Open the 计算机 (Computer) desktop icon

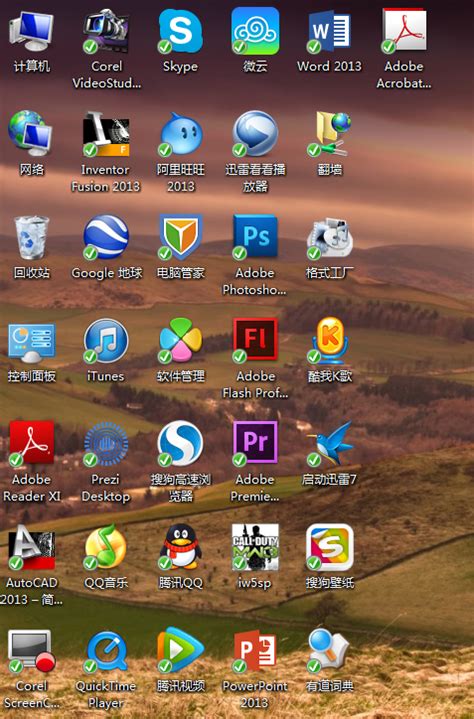coord(31,31)
